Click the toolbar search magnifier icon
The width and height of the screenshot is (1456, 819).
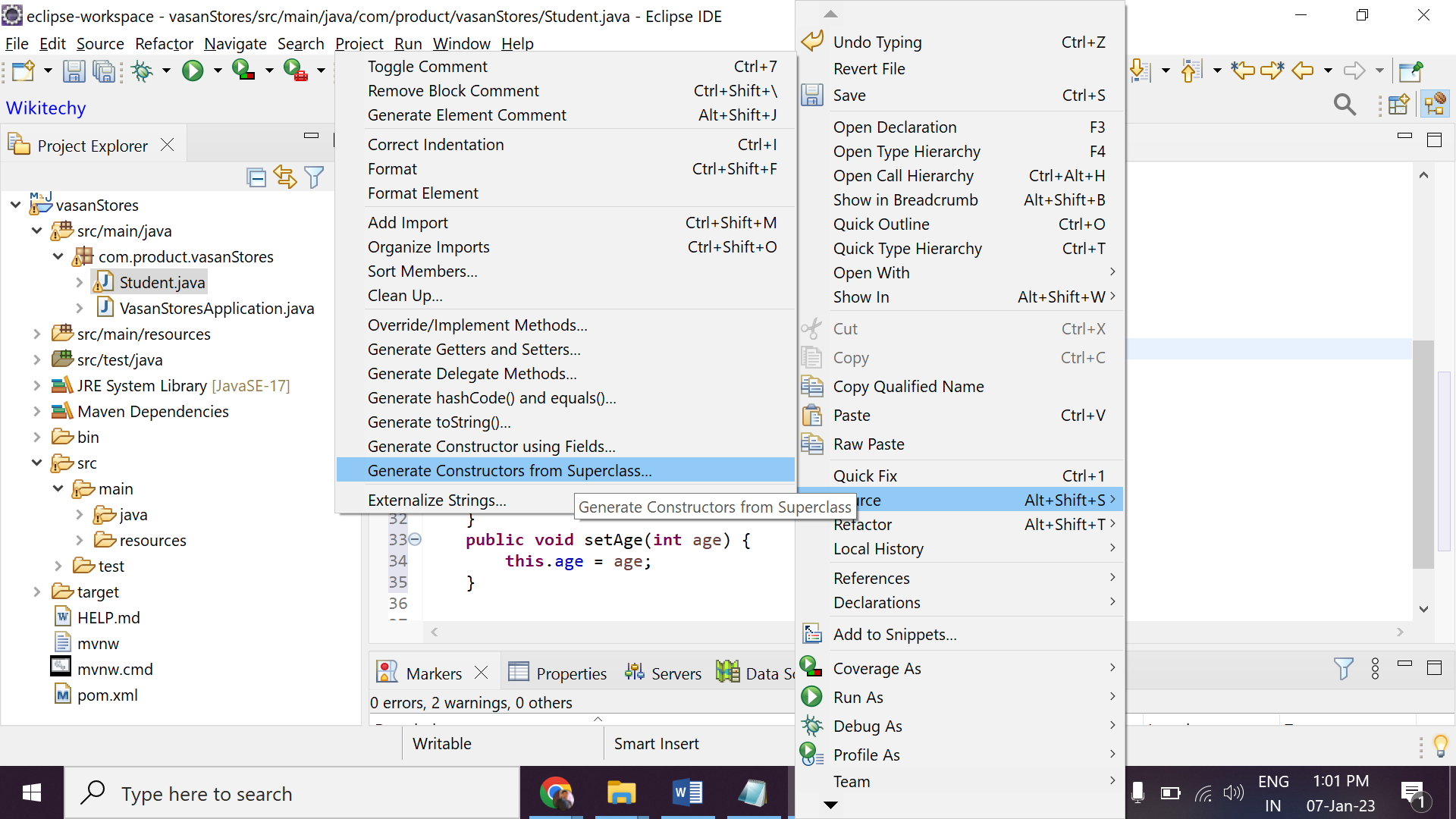pyautogui.click(x=1345, y=105)
